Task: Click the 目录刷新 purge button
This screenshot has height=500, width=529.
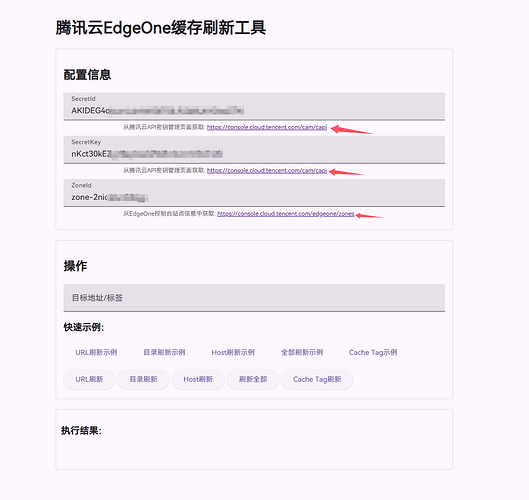Action: (143, 379)
